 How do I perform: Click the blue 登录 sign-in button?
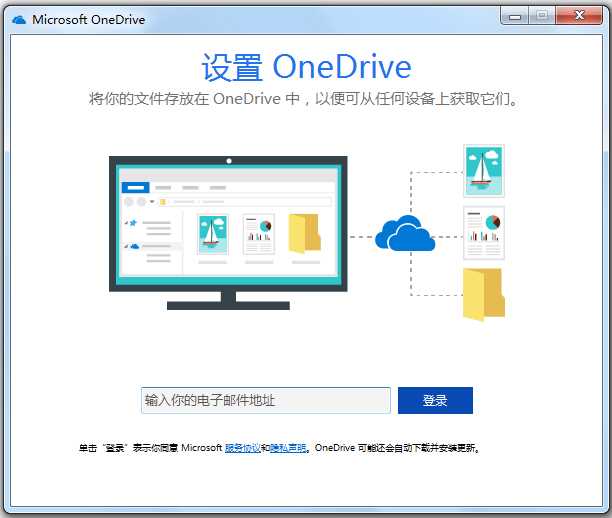pyautogui.click(x=435, y=400)
